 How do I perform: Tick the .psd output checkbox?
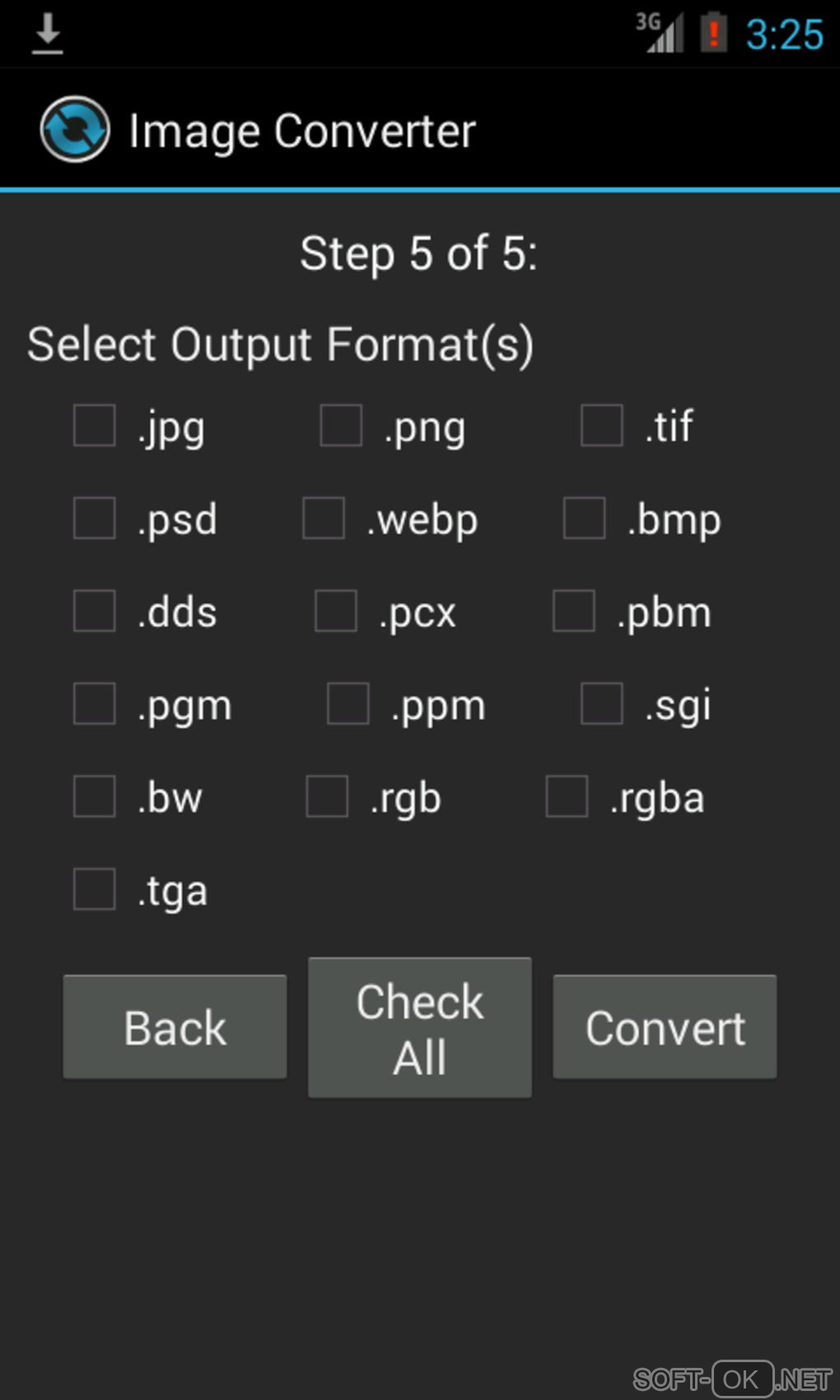[x=95, y=518]
